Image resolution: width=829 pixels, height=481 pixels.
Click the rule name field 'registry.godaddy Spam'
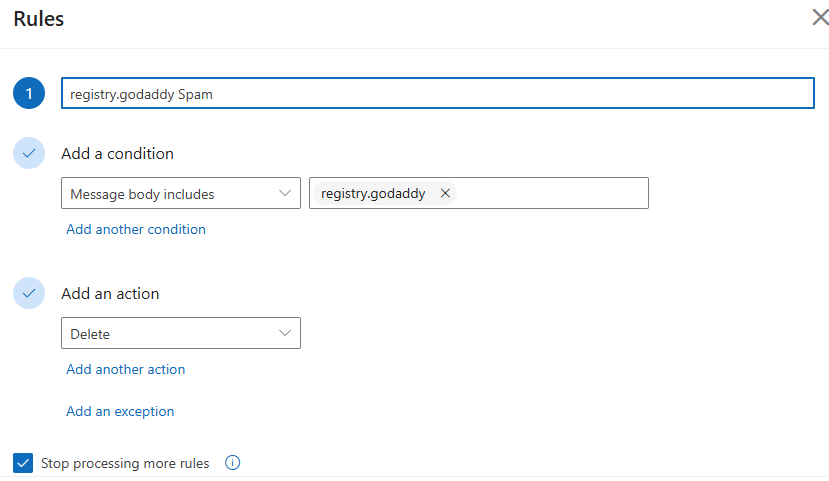pos(437,93)
